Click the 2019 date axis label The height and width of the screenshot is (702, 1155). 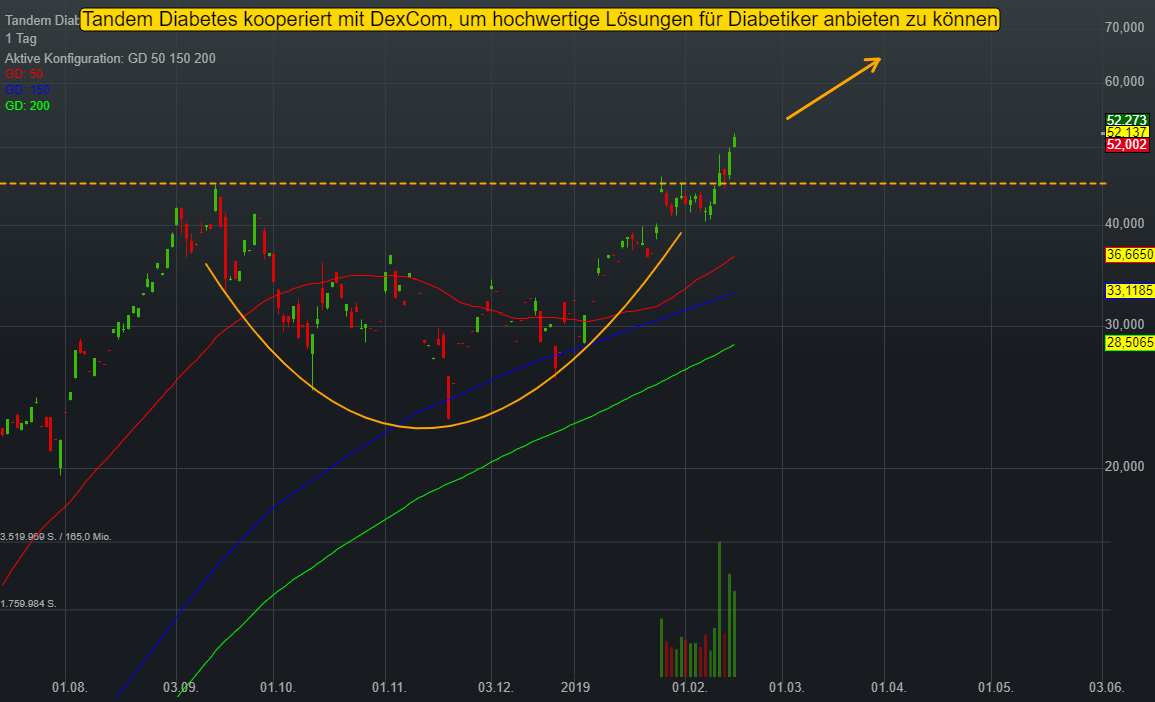[575, 688]
